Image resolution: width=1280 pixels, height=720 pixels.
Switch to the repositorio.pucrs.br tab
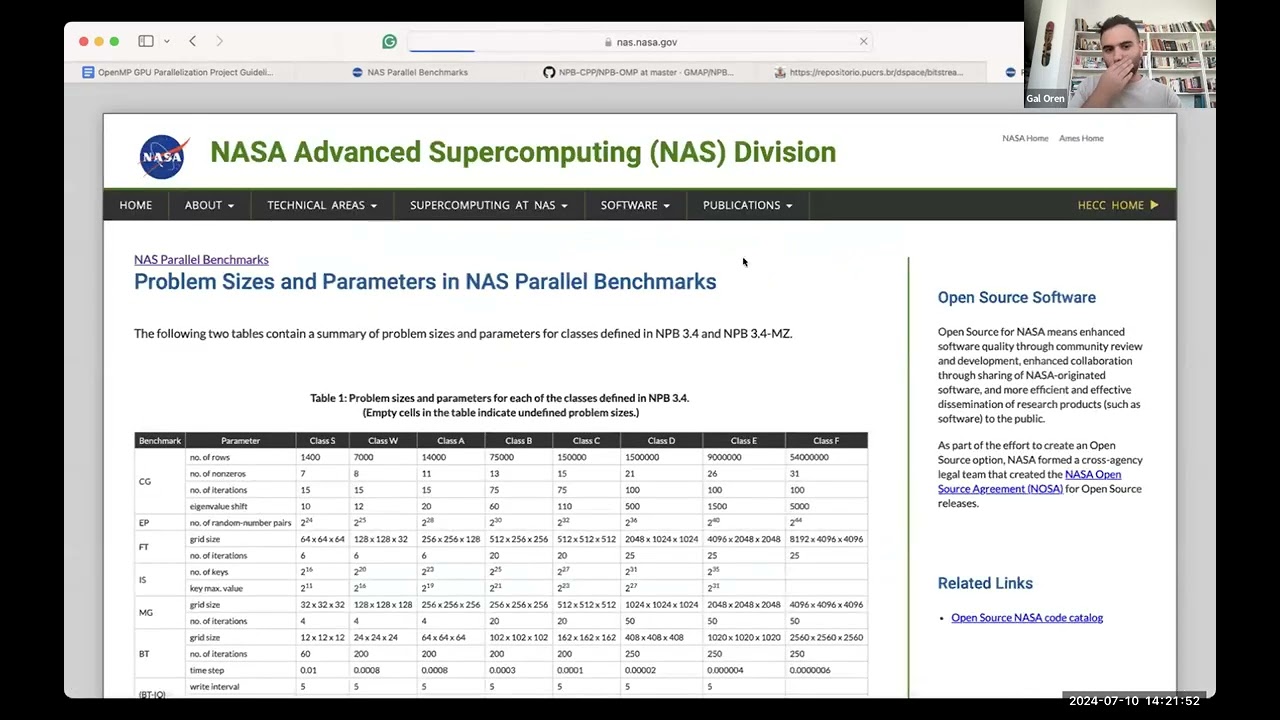[x=868, y=72]
